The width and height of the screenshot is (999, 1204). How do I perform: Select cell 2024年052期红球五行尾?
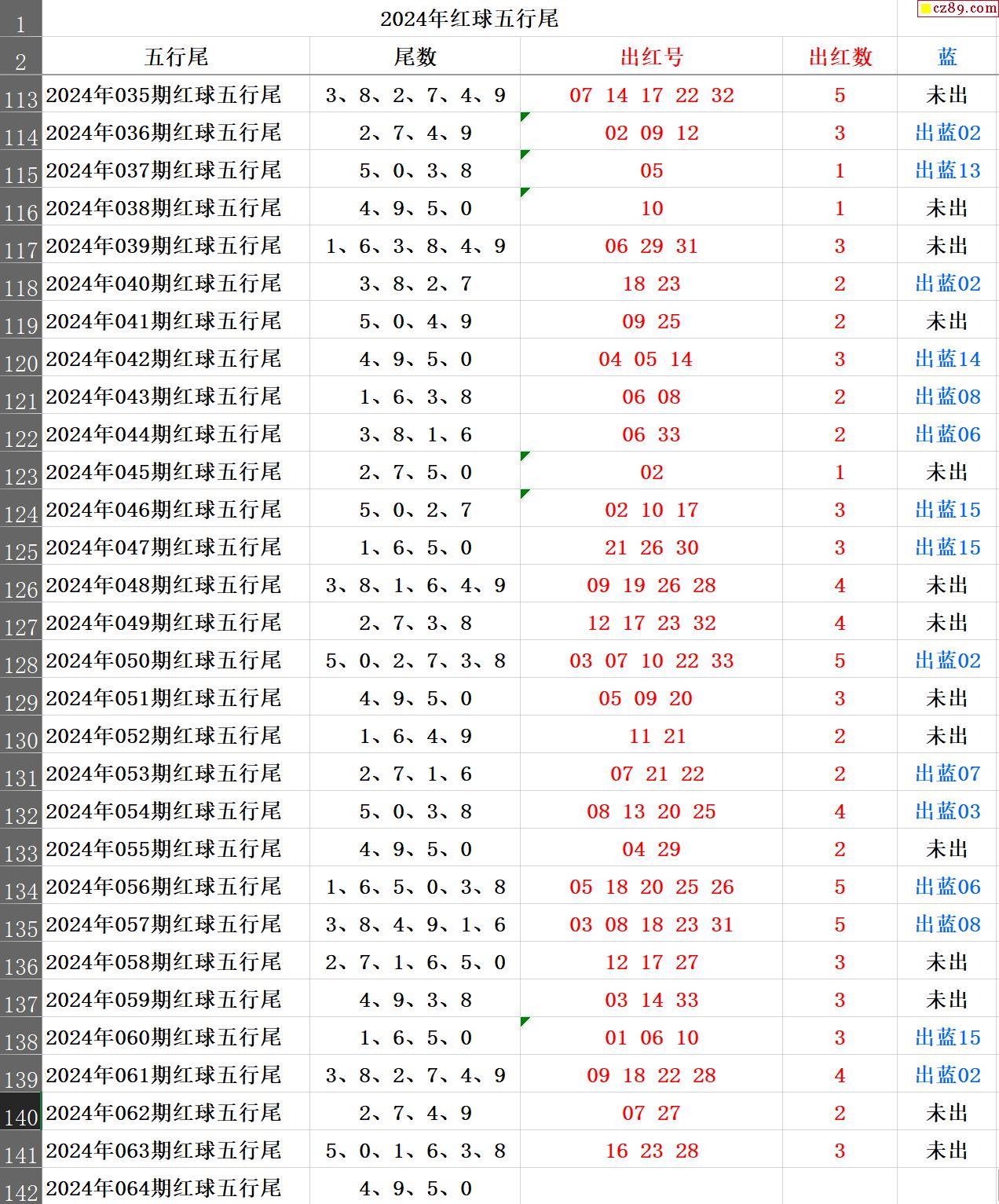point(176,736)
